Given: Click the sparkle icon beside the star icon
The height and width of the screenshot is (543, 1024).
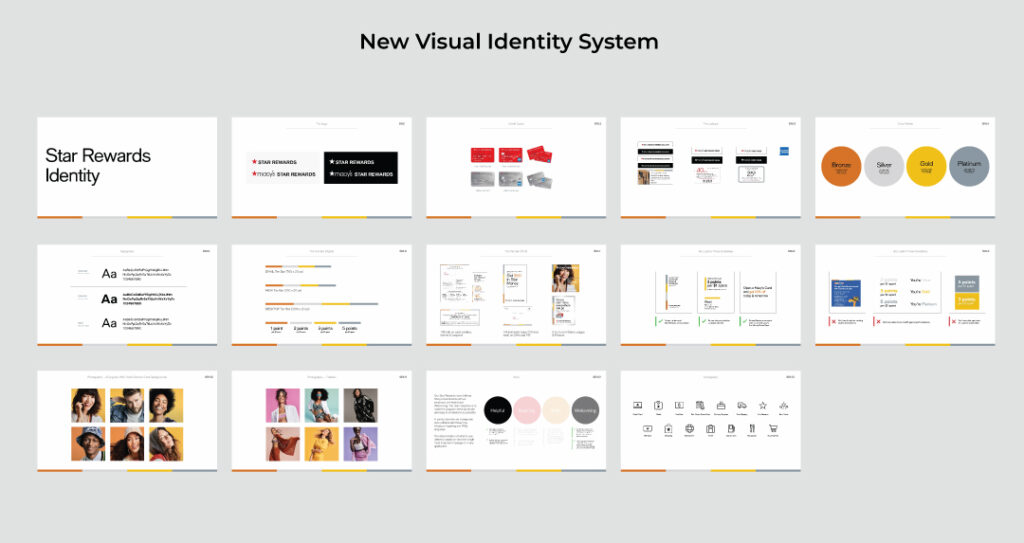Looking at the screenshot, I should pyautogui.click(x=783, y=406).
